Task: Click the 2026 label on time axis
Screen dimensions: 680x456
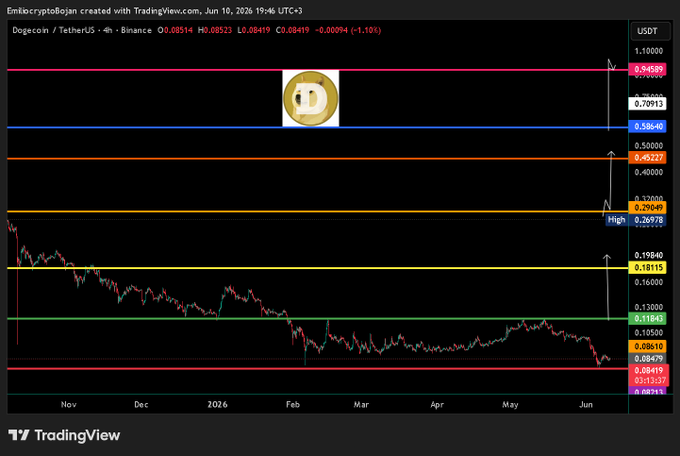Action: tap(217, 404)
